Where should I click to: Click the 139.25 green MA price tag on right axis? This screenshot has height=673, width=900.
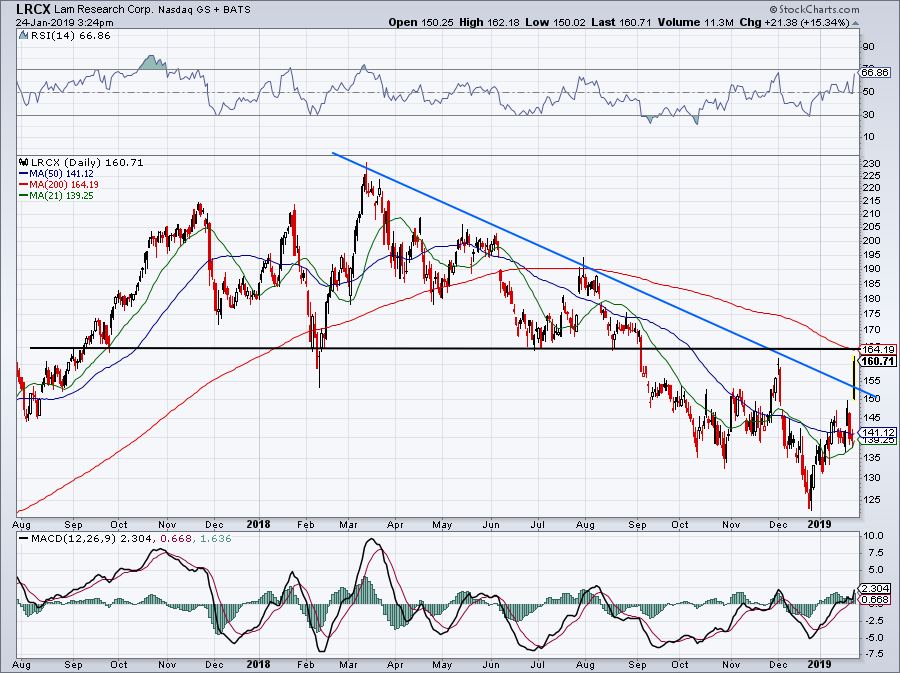pyautogui.click(x=878, y=440)
